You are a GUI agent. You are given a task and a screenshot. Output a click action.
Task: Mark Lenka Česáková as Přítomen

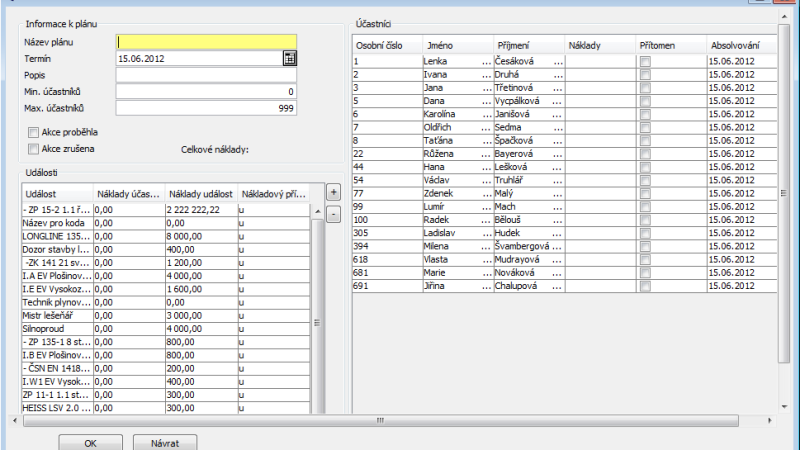point(645,62)
